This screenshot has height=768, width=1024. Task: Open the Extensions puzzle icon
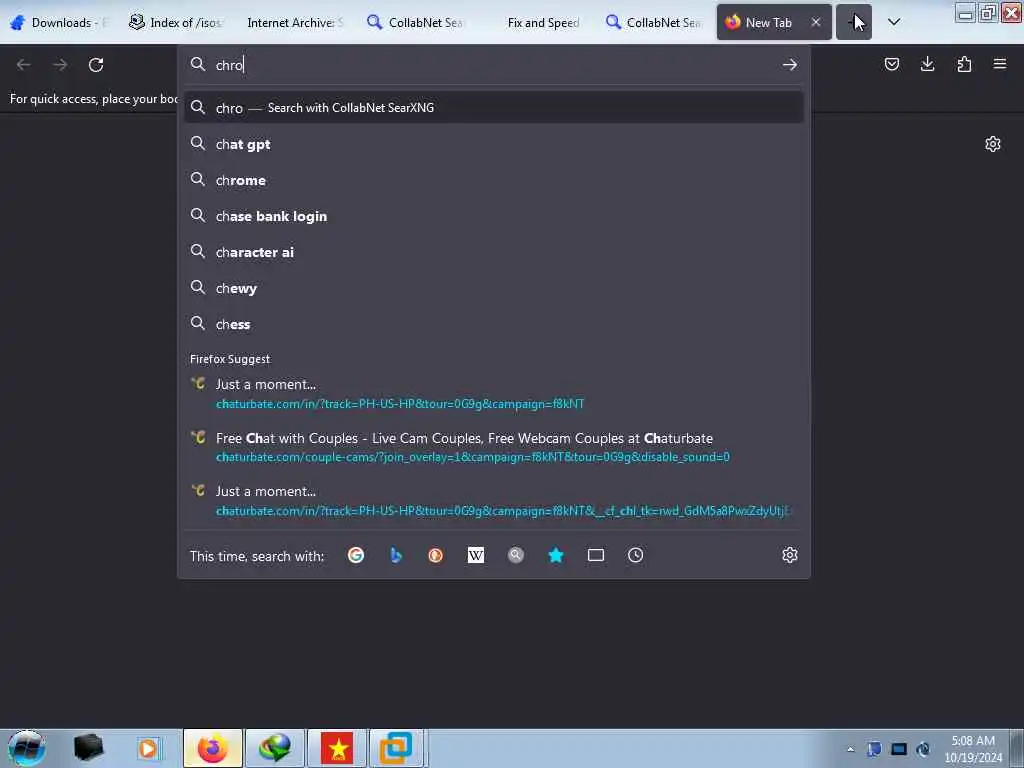coord(964,64)
